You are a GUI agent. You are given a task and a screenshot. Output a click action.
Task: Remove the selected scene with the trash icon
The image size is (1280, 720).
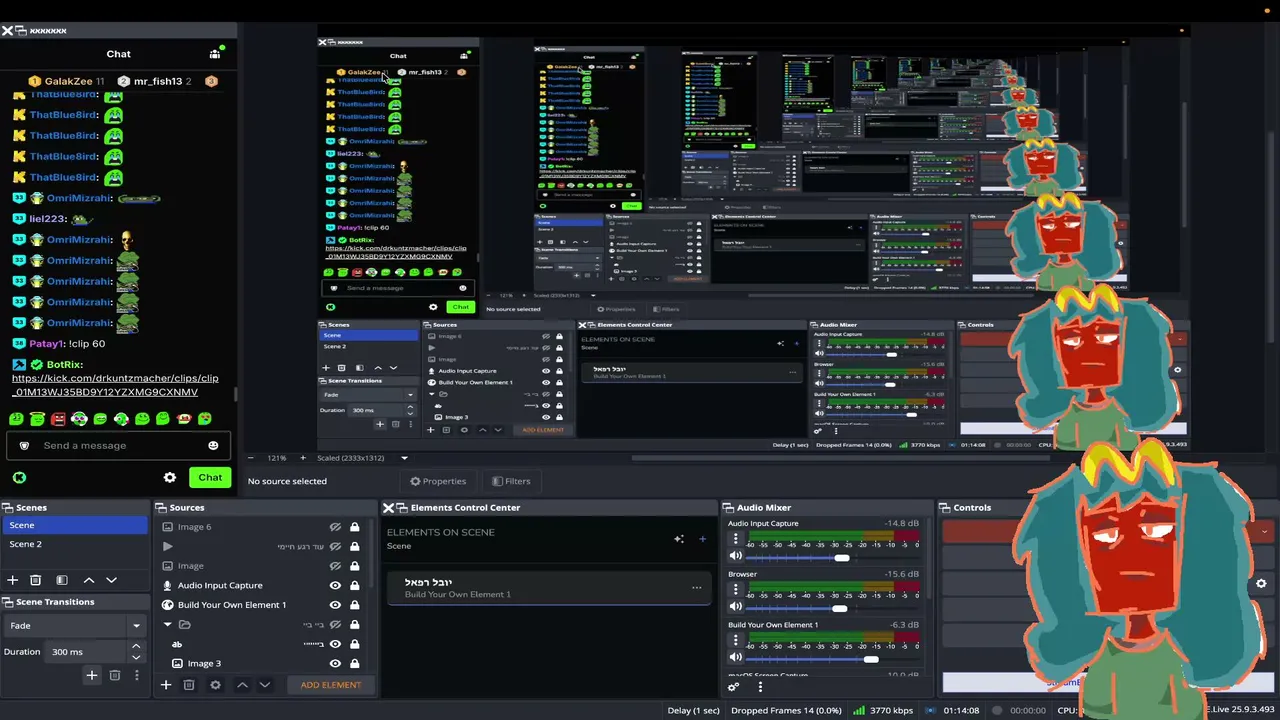[x=36, y=580]
